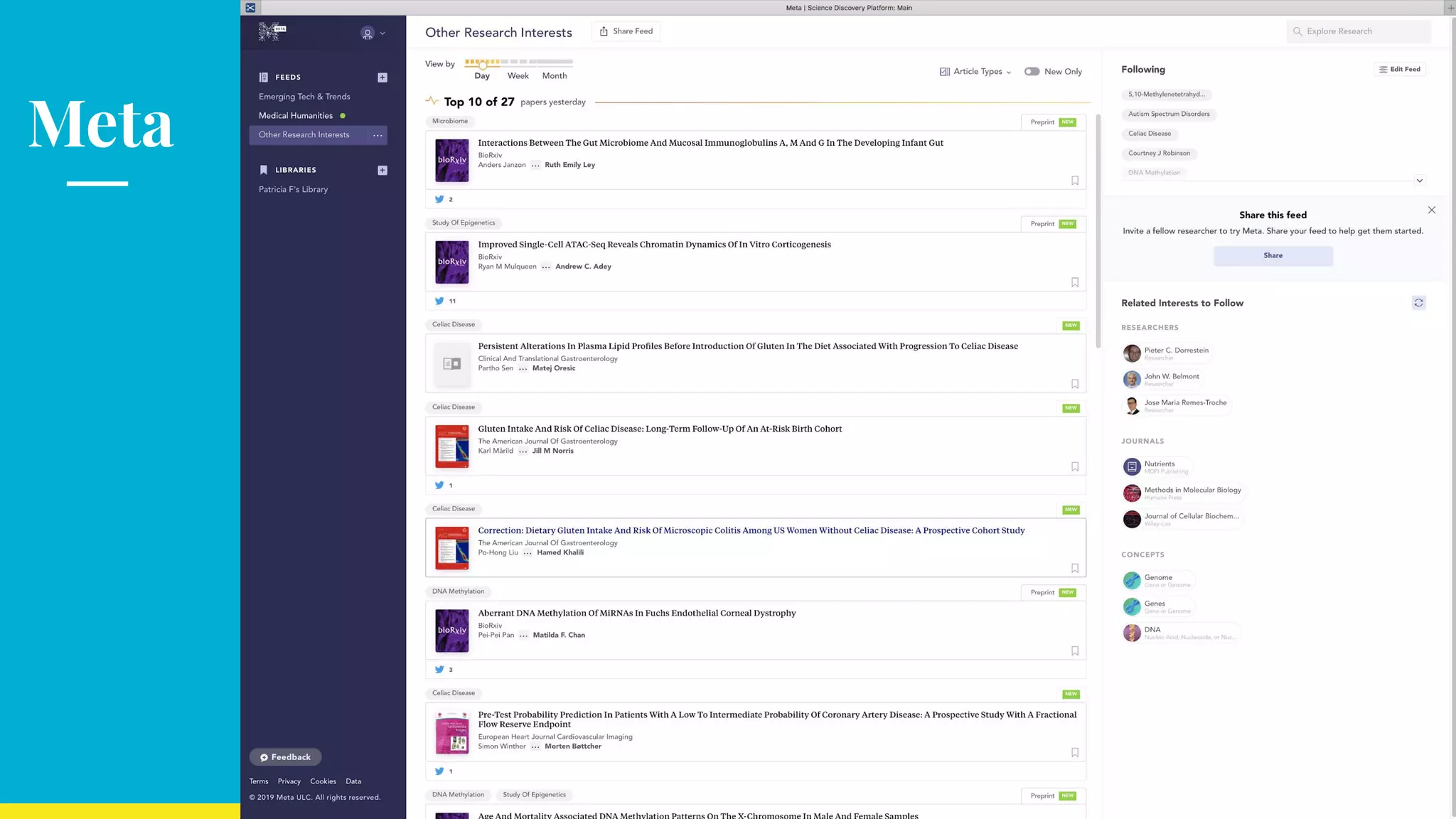Add a new library with plus icon
The height and width of the screenshot is (819, 1456).
point(382,170)
